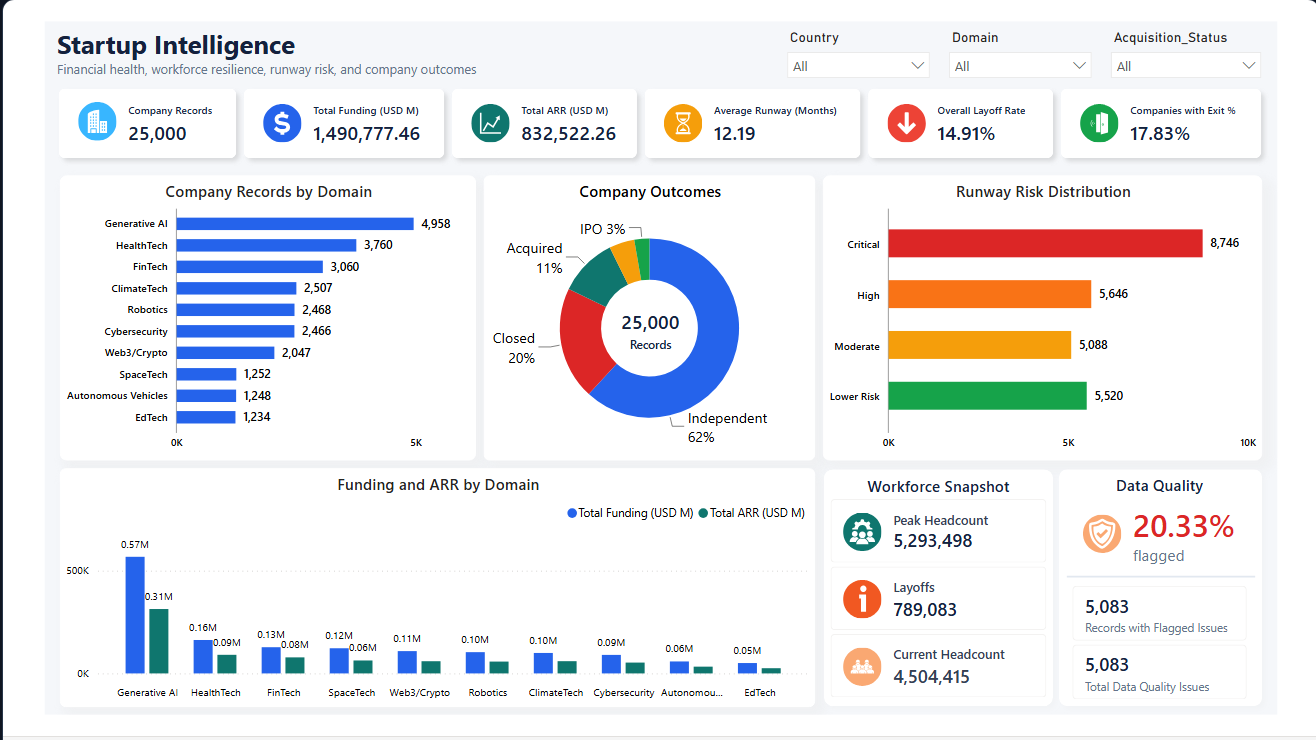This screenshot has height=740, width=1316.
Task: Click the High orange runway risk bar
Action: pos(990,294)
